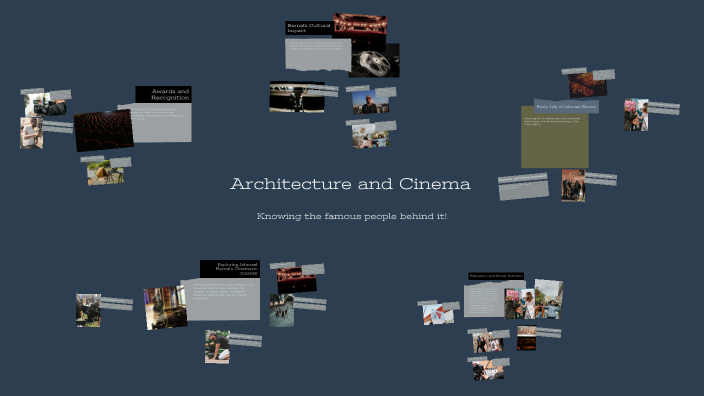Screen dimensions: 704x396
Task: Select the 'Architecture and Cinema' title
Action: 350,184
